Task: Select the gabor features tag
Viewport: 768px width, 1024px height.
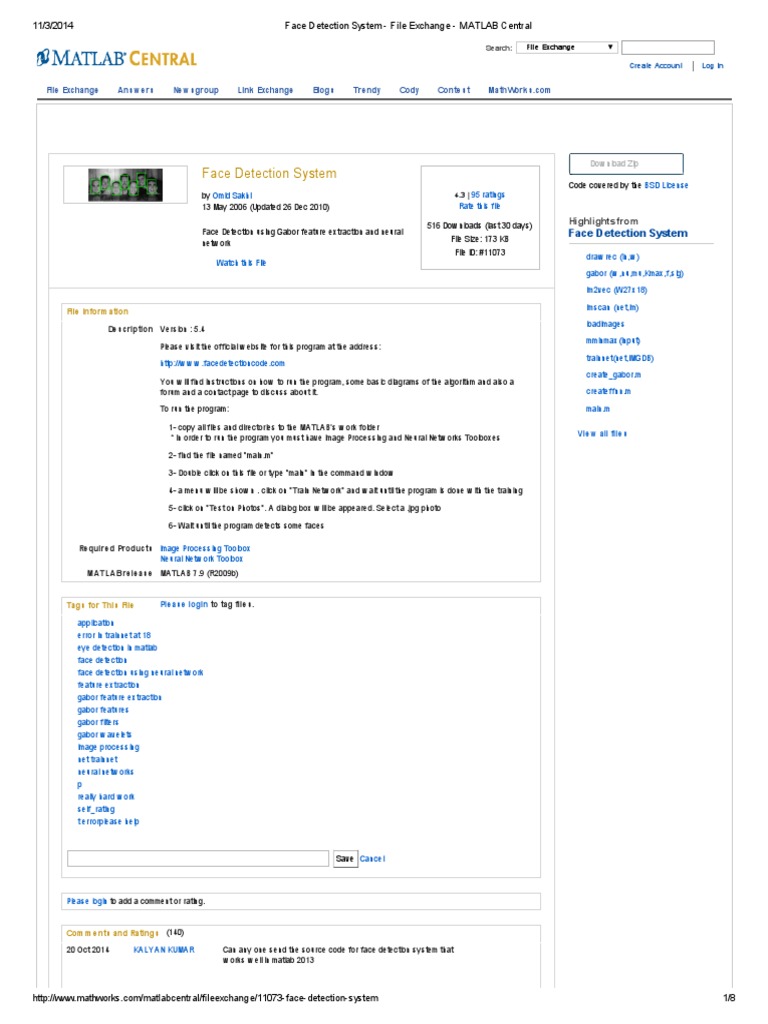Action: [x=103, y=710]
